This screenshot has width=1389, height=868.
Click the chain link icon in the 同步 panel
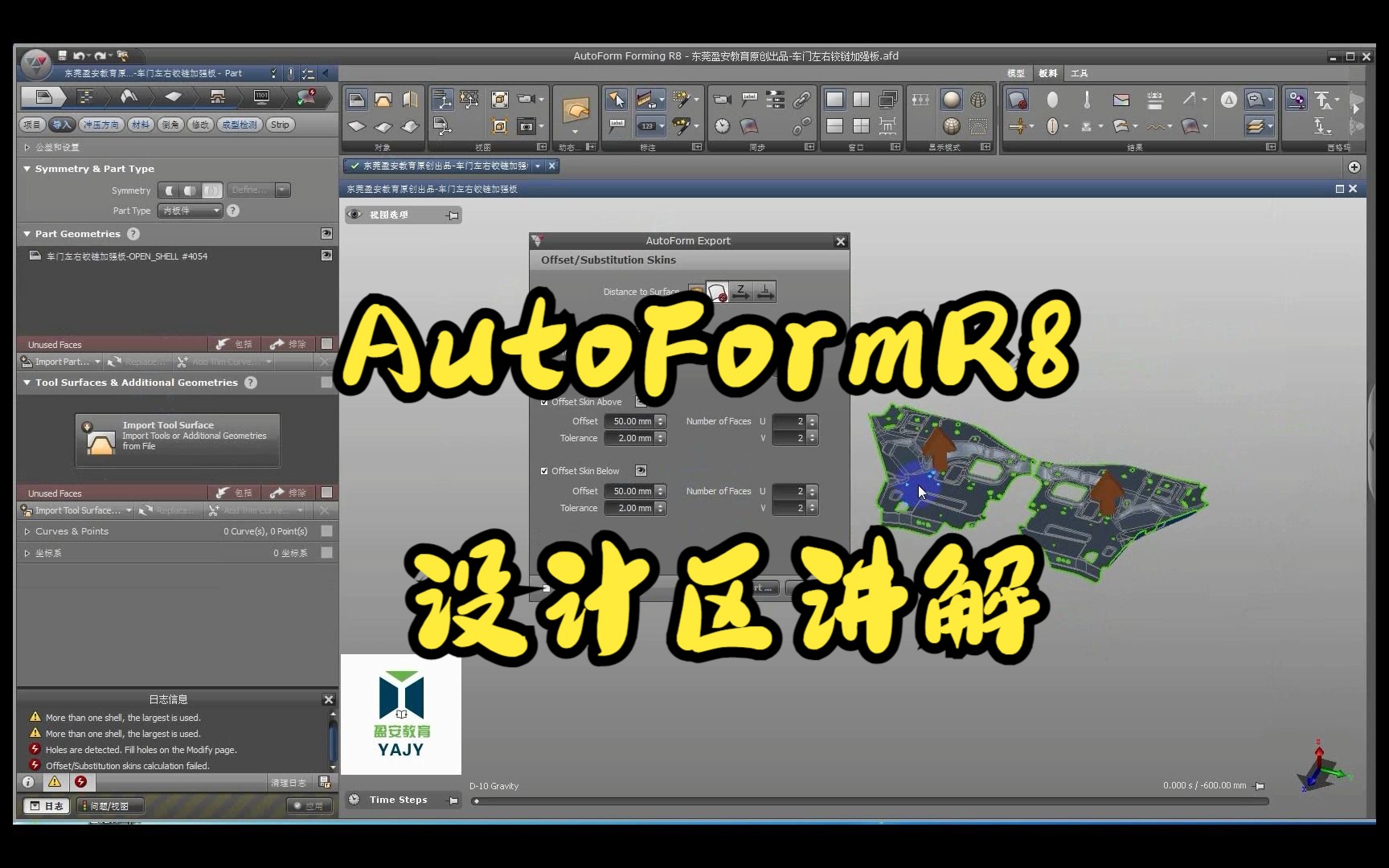pos(802,100)
